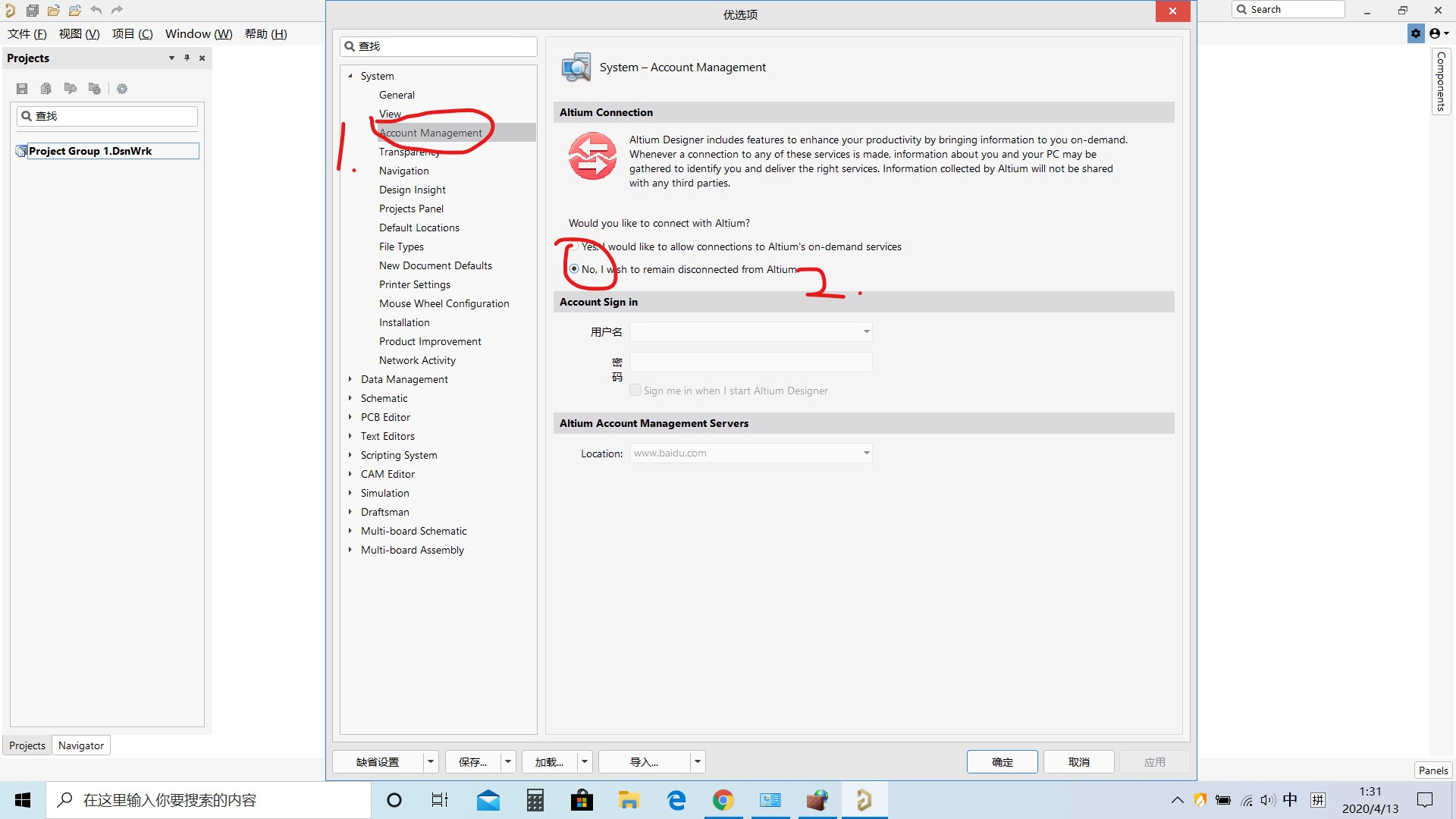Close the Projects panel with X icon
Image resolution: width=1456 pixels, height=819 pixels.
[x=202, y=58]
